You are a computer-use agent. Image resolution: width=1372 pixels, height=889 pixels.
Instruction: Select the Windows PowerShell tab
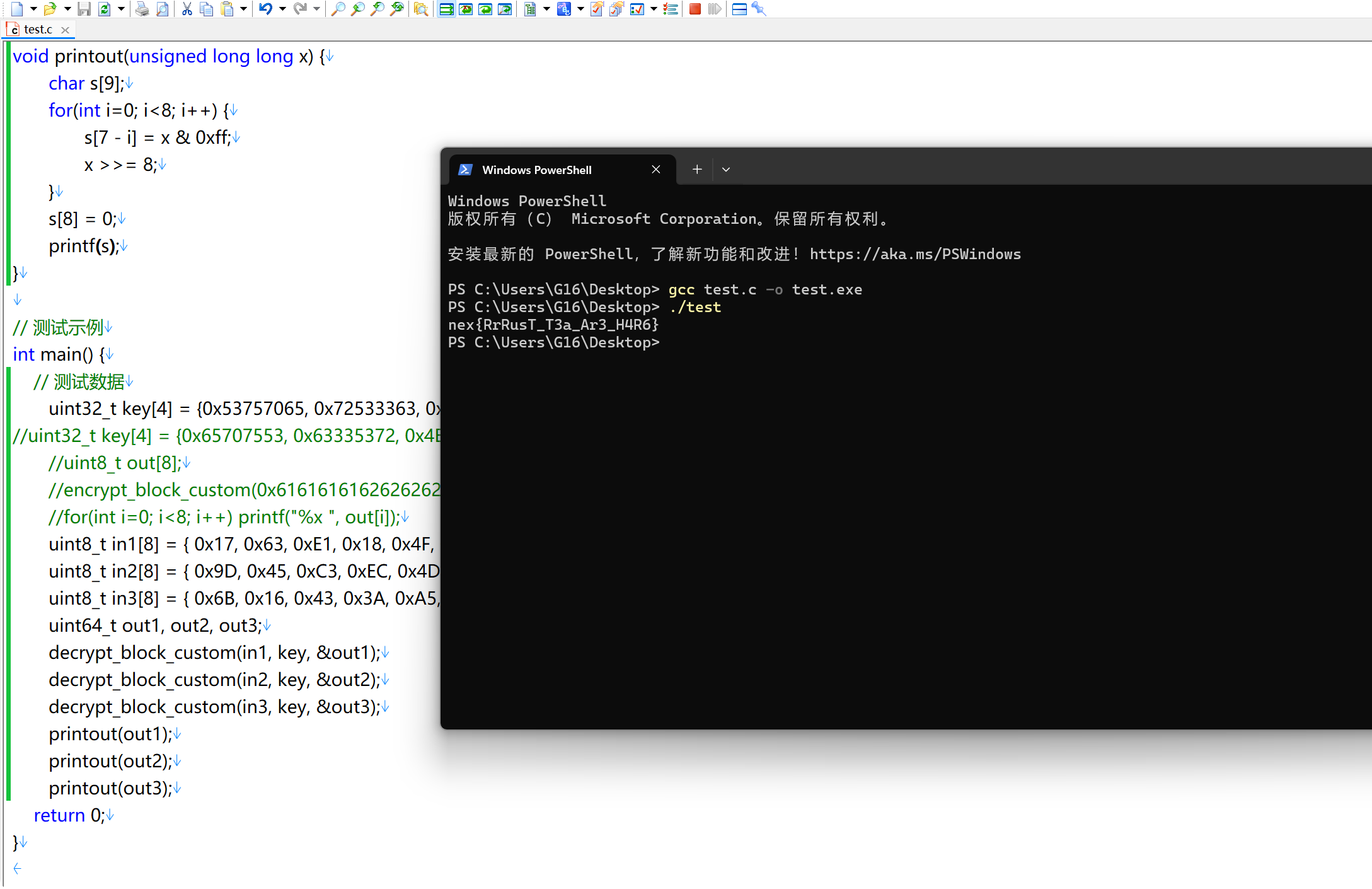click(x=536, y=170)
